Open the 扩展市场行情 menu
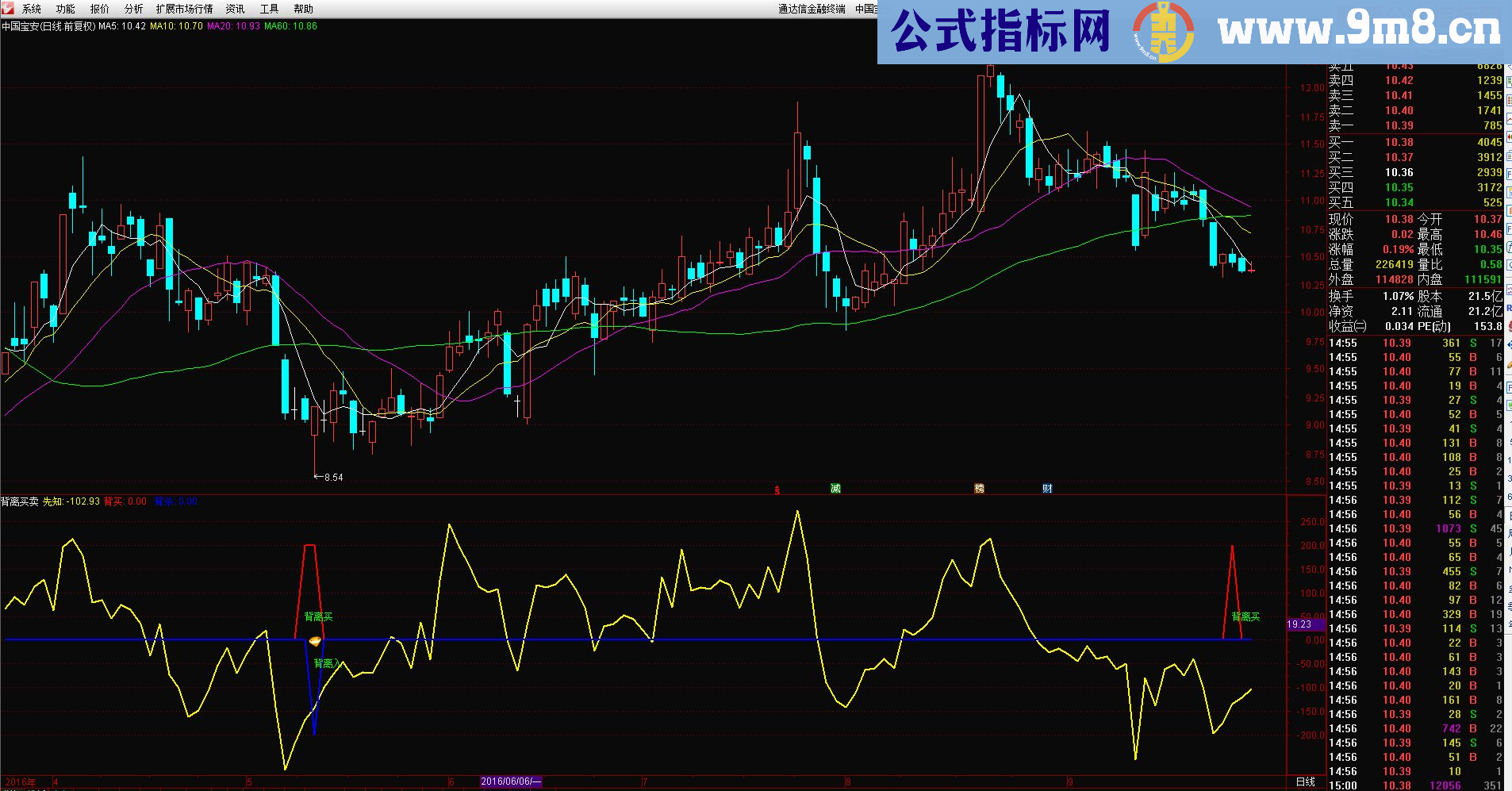The image size is (1512, 791). pos(184,9)
